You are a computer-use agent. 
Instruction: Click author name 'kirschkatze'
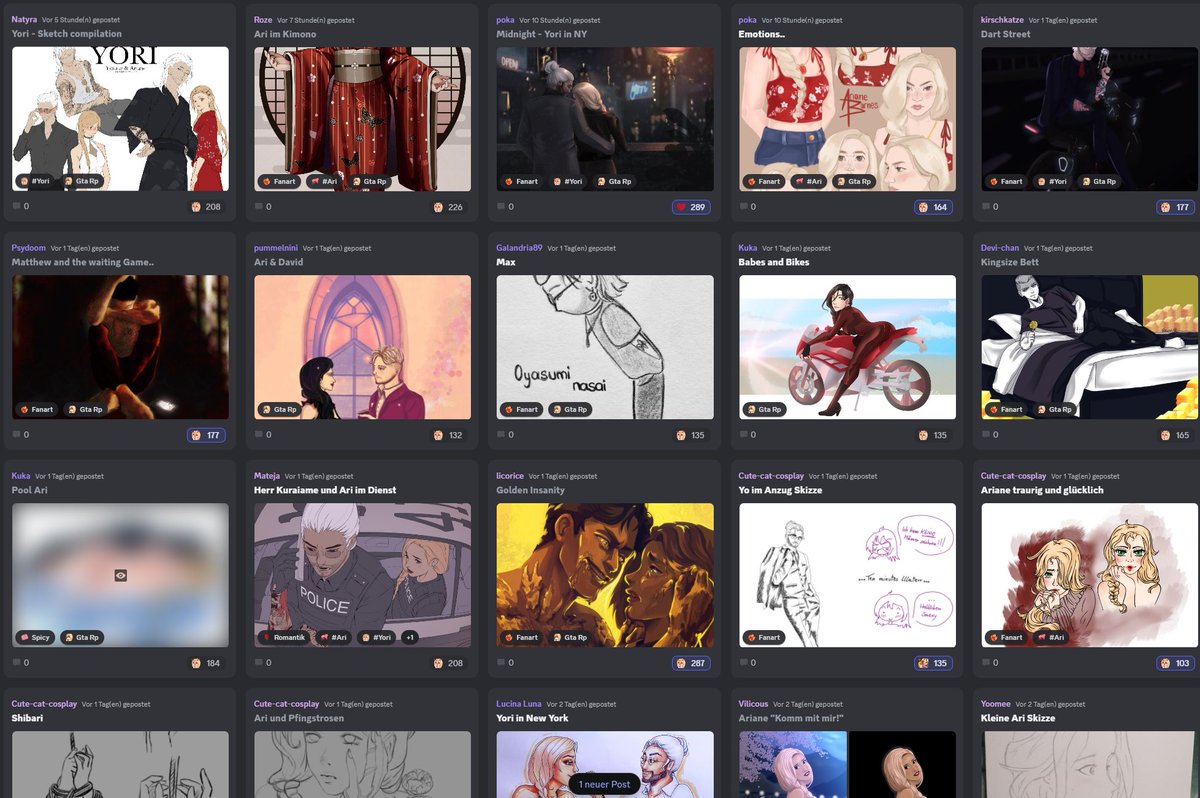(x=1003, y=20)
